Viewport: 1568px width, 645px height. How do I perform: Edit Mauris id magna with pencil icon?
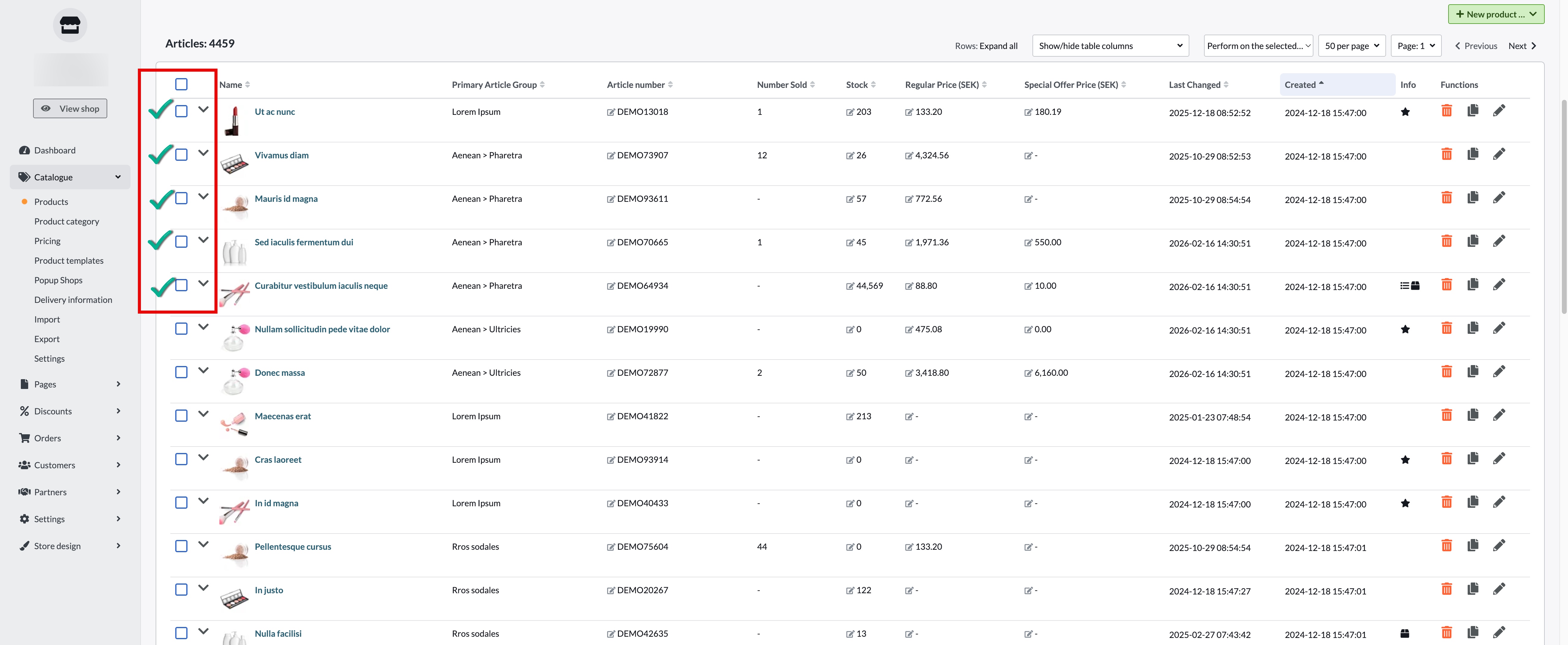tap(1499, 198)
